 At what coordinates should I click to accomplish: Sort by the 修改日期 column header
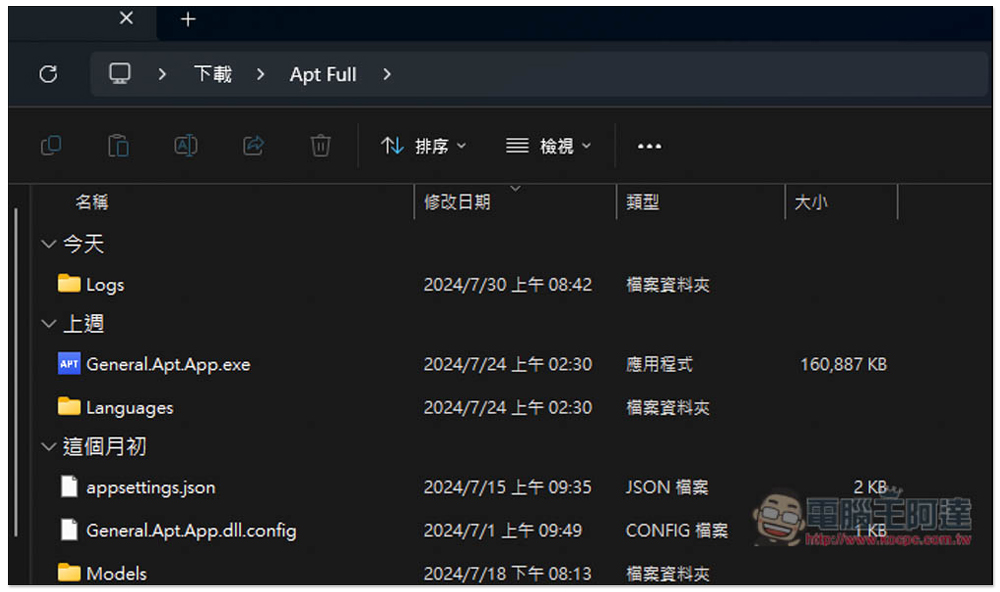pos(457,202)
